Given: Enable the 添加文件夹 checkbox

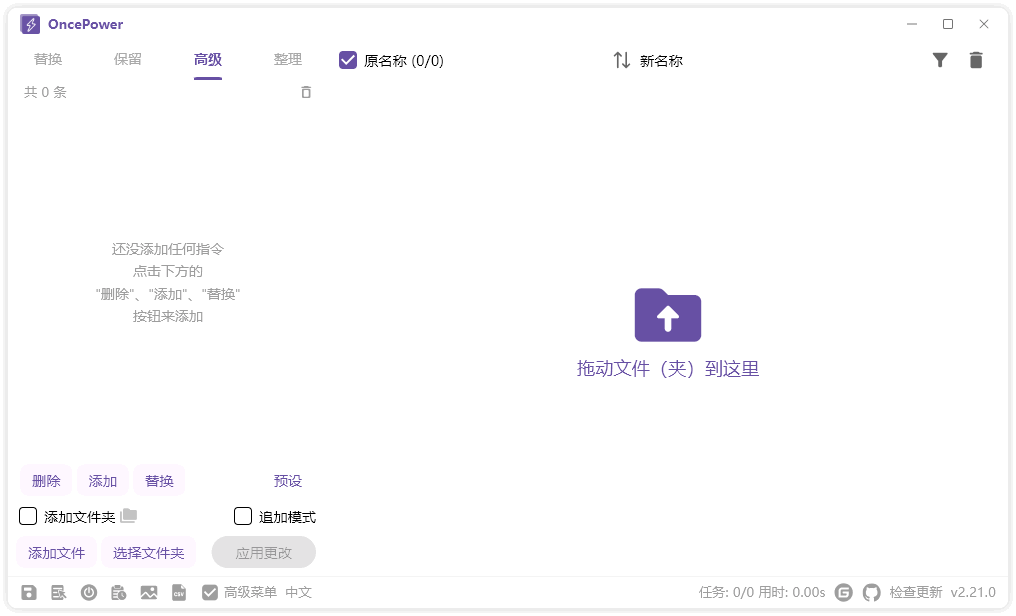Looking at the screenshot, I should pyautogui.click(x=28, y=516).
